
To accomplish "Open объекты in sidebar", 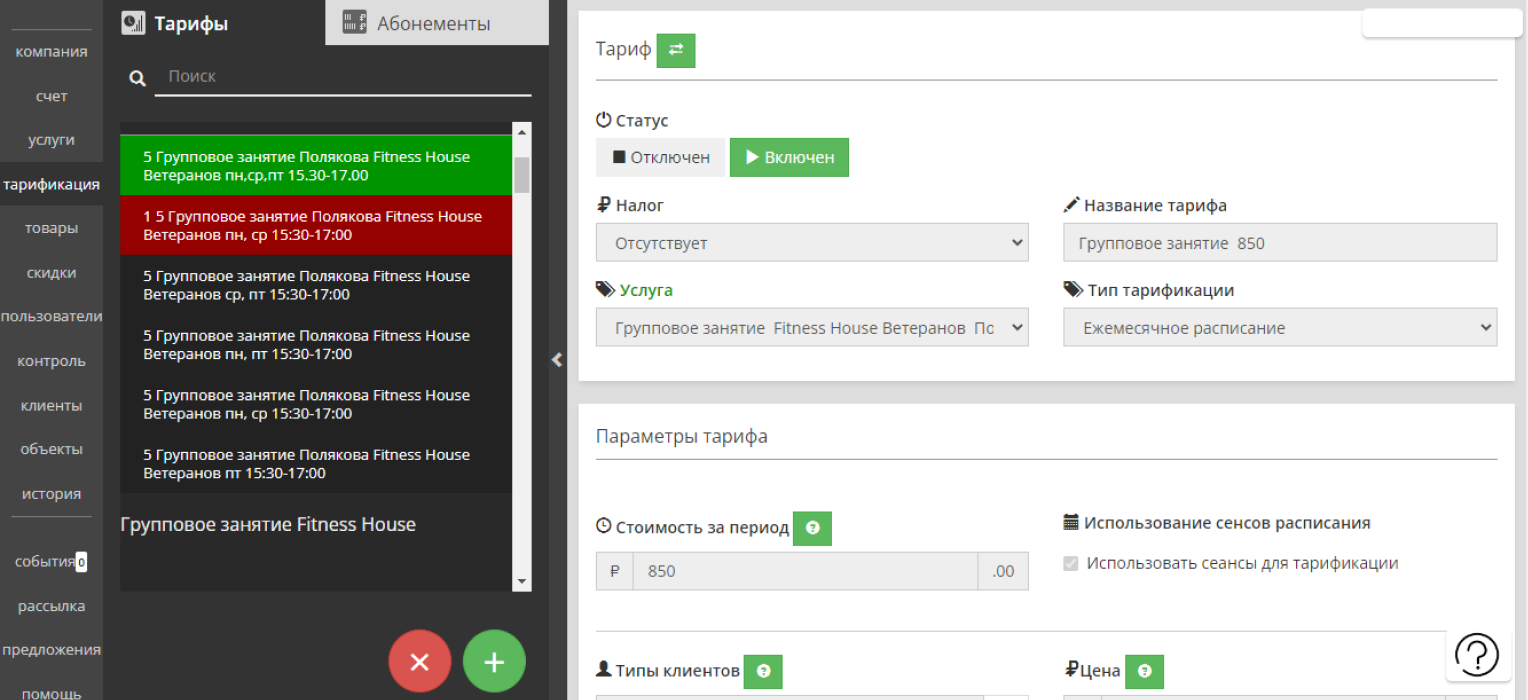I will coord(52,450).
